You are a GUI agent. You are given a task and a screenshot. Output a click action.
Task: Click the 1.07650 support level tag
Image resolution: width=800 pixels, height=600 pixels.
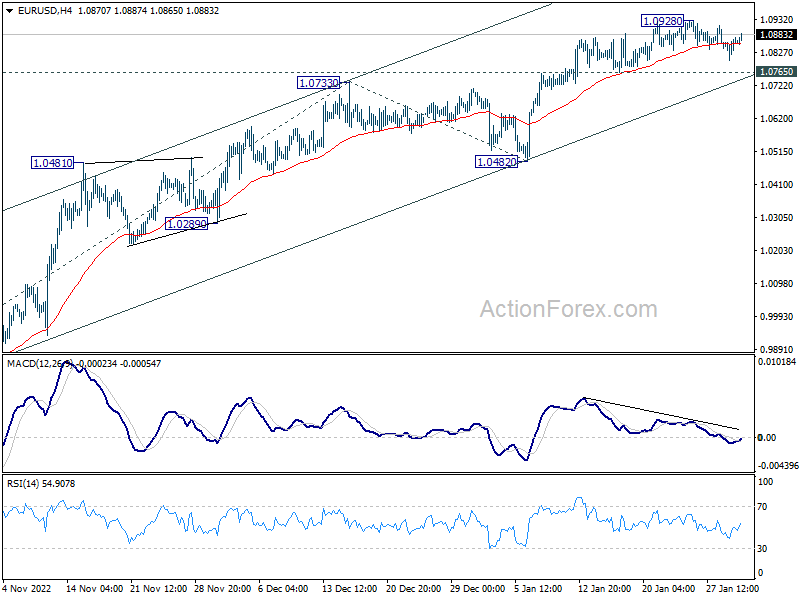(x=776, y=72)
